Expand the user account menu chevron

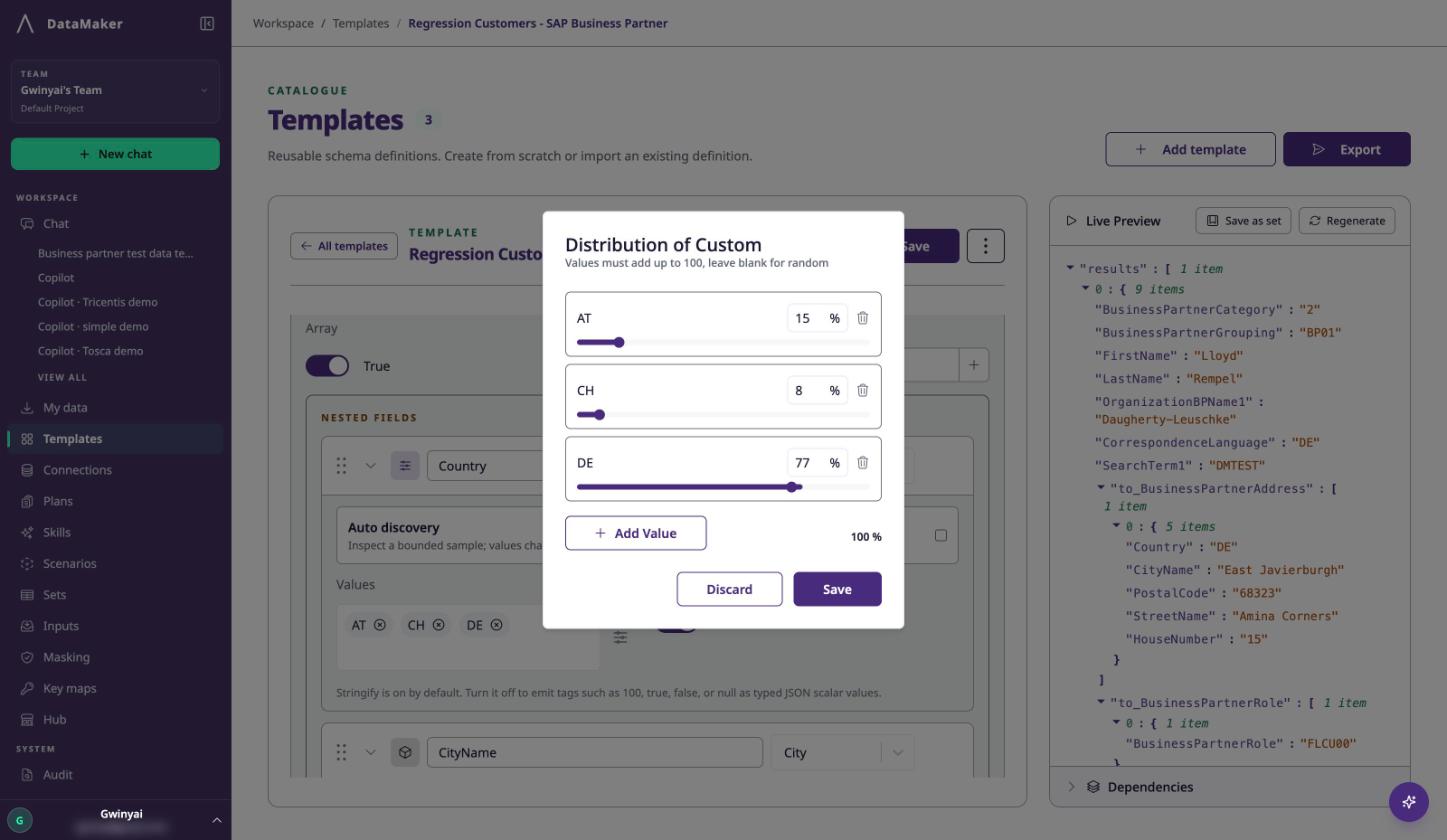pos(216,820)
